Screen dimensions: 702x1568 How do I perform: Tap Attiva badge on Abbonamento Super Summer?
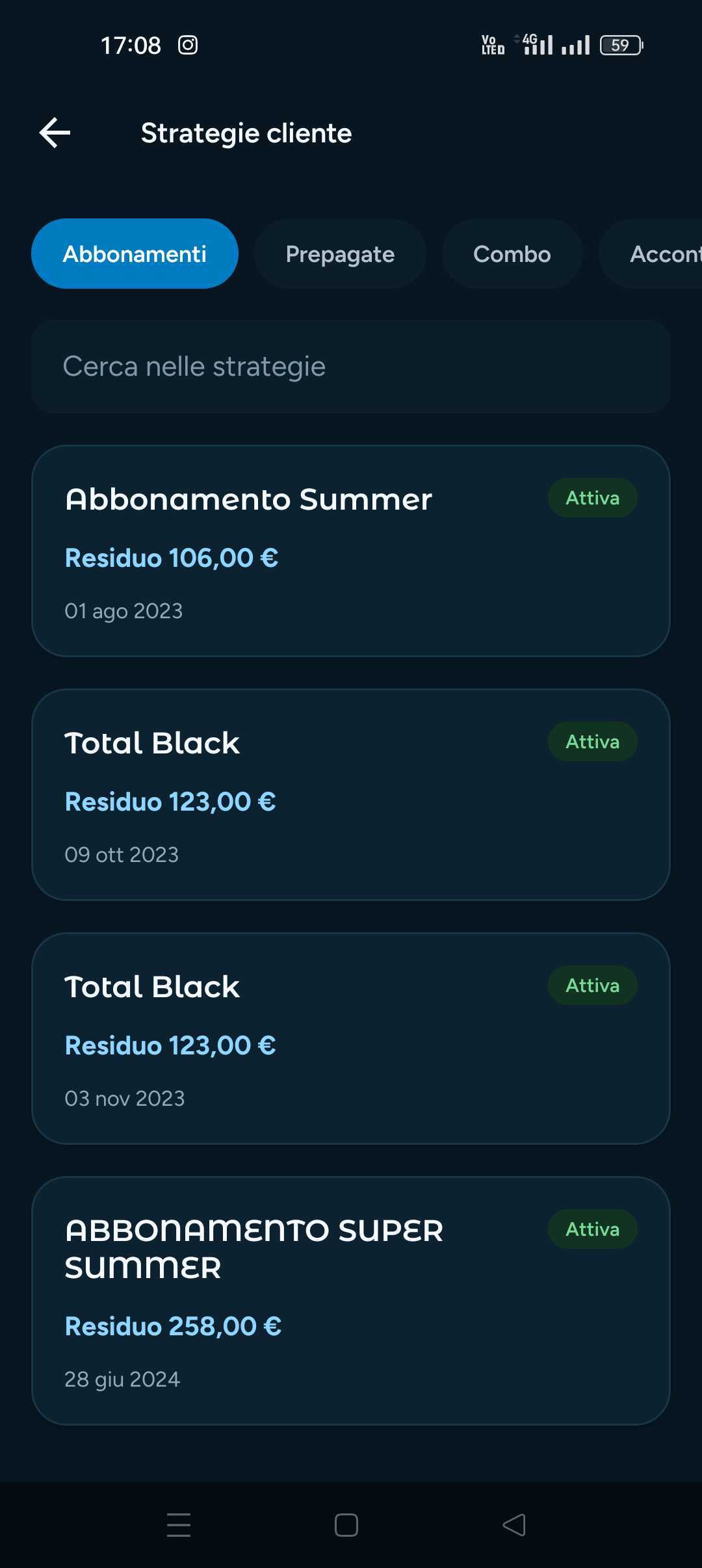(593, 1229)
